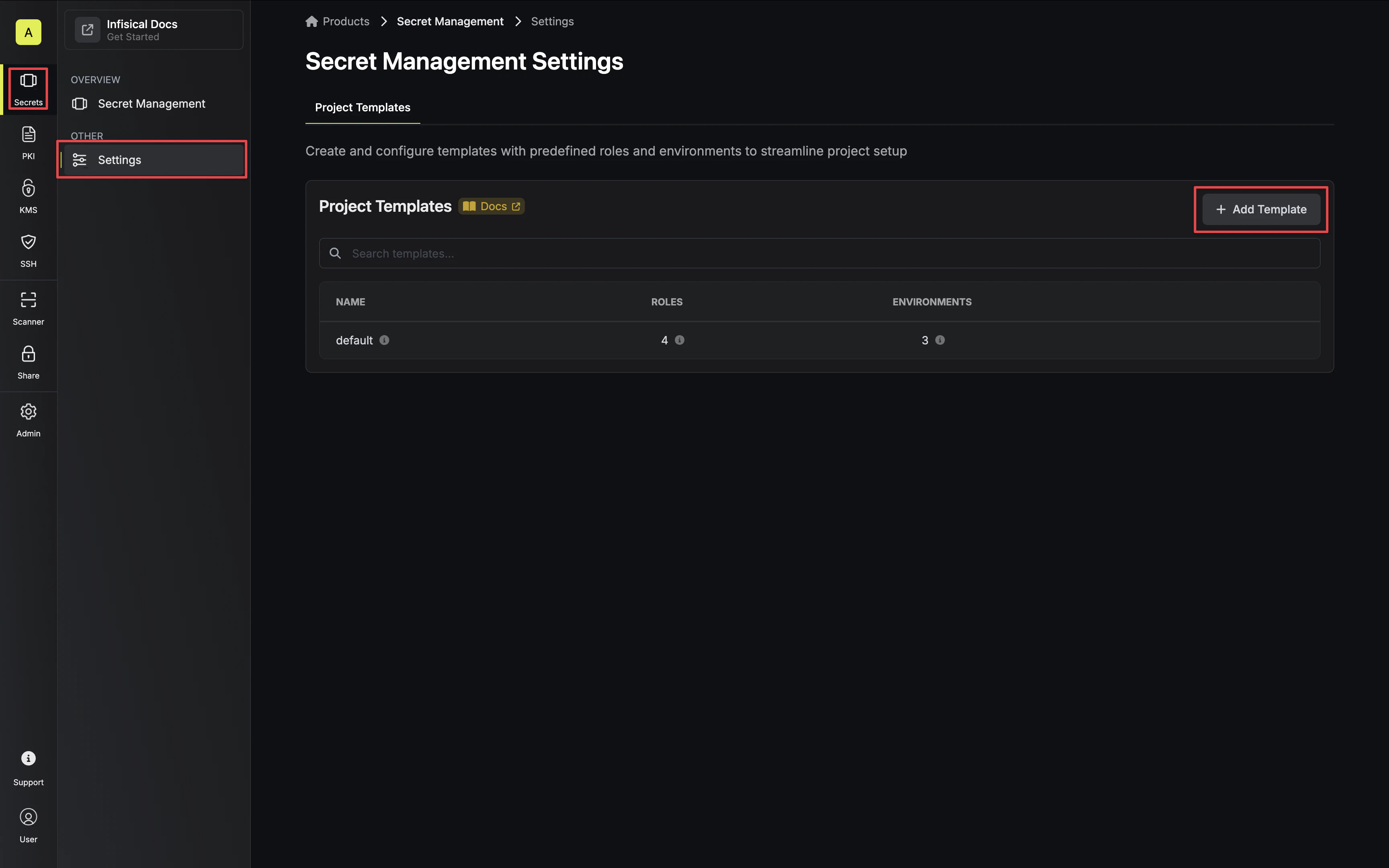
Task: Click the NAME column header
Action: tap(350, 302)
